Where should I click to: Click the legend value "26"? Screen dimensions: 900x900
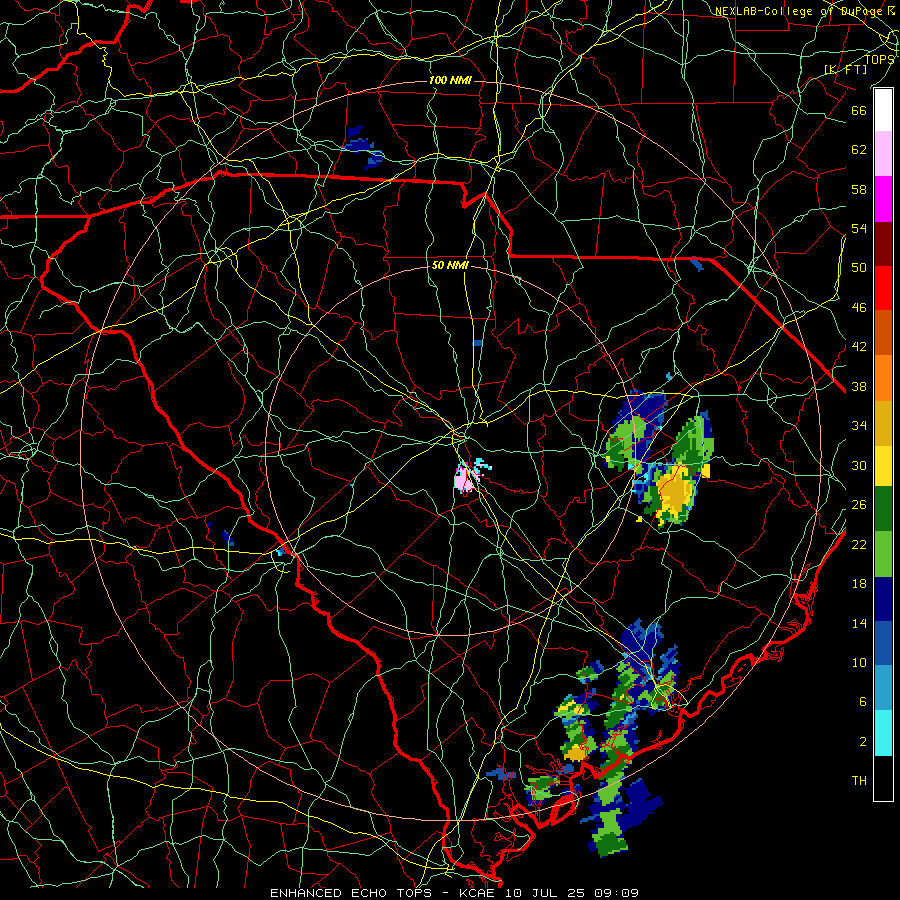click(859, 505)
